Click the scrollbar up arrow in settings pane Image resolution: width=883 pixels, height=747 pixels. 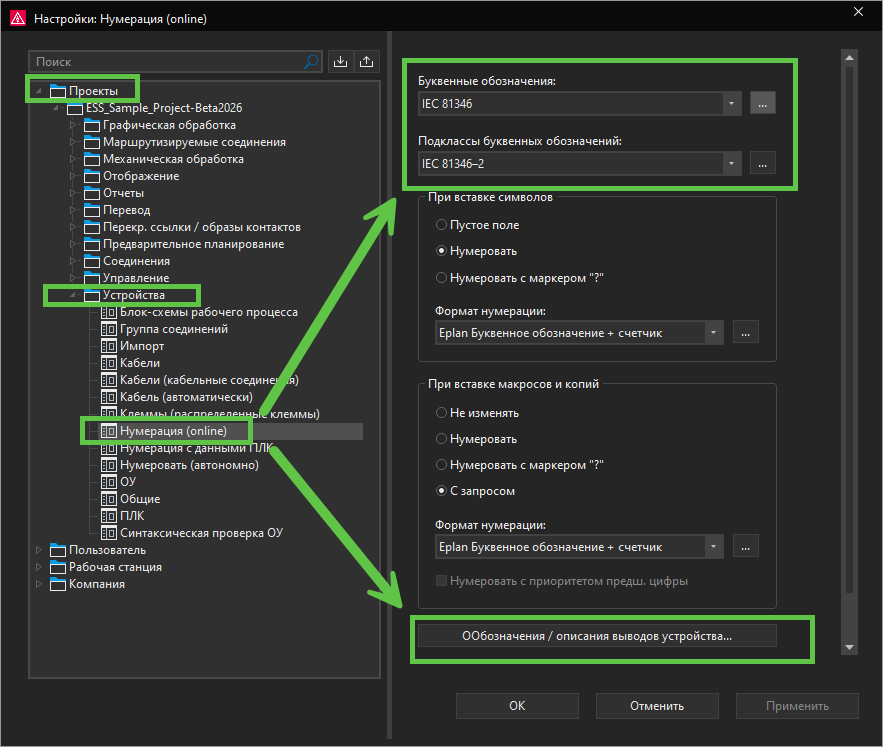click(x=849, y=57)
